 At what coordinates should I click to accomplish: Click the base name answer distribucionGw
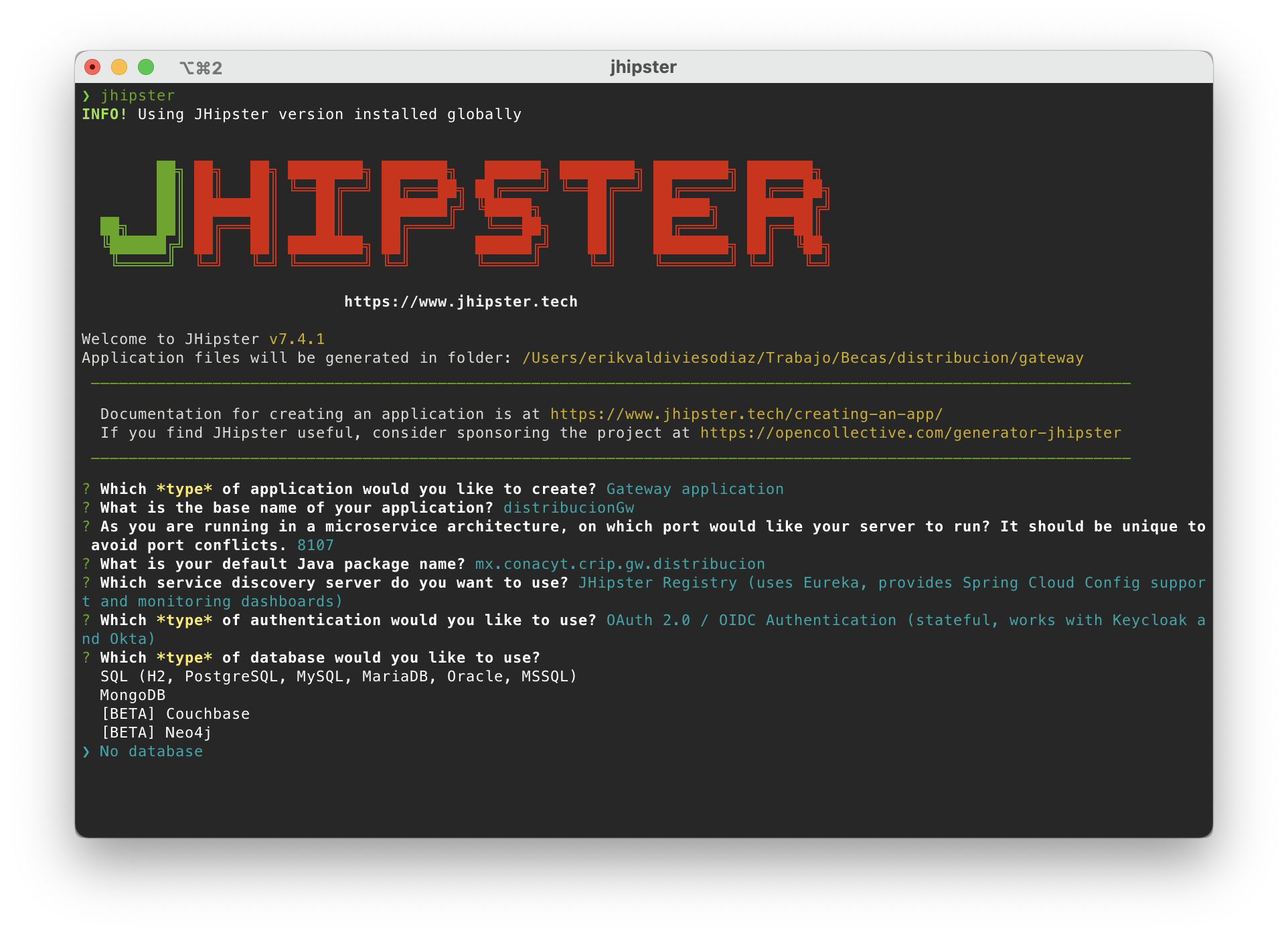click(x=568, y=508)
